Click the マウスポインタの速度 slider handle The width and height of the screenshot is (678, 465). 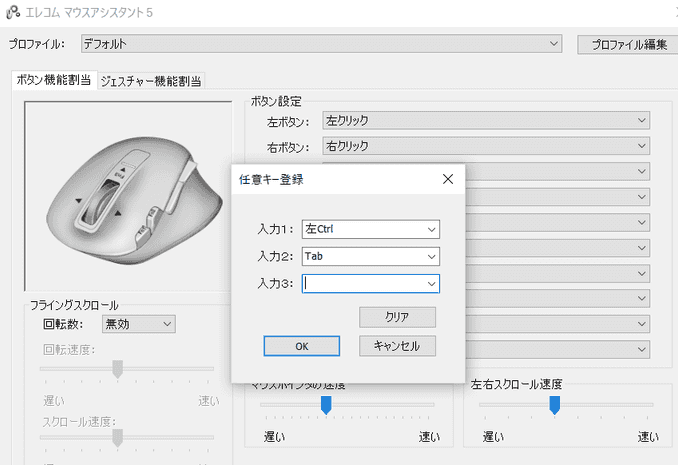(x=326, y=404)
